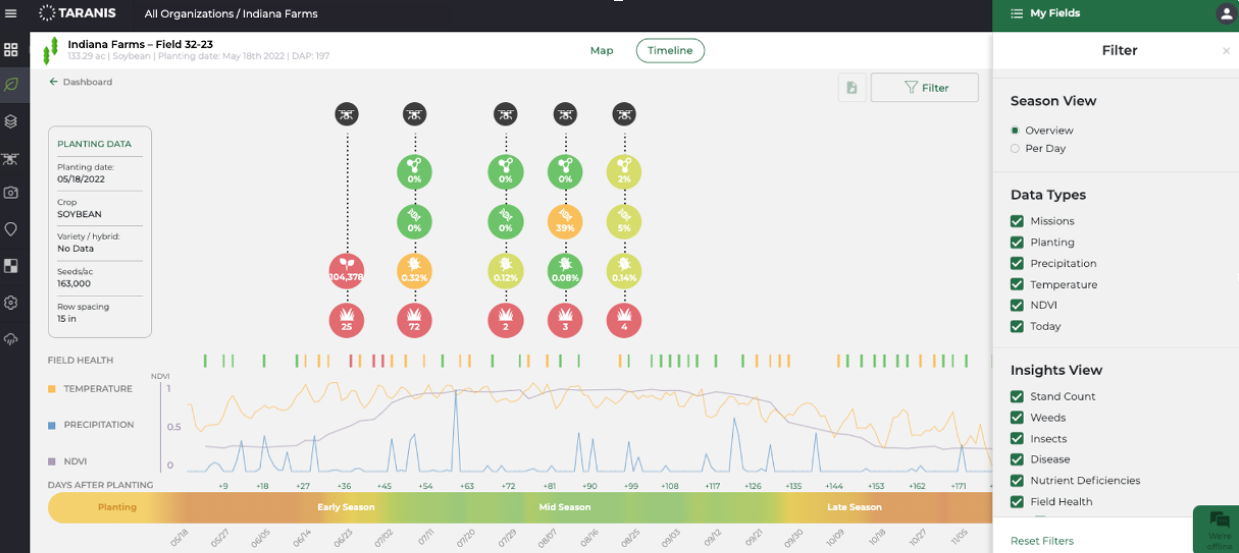Open the stand count bubble showing 104,378
The height and width of the screenshot is (553, 1239).
coord(347,271)
